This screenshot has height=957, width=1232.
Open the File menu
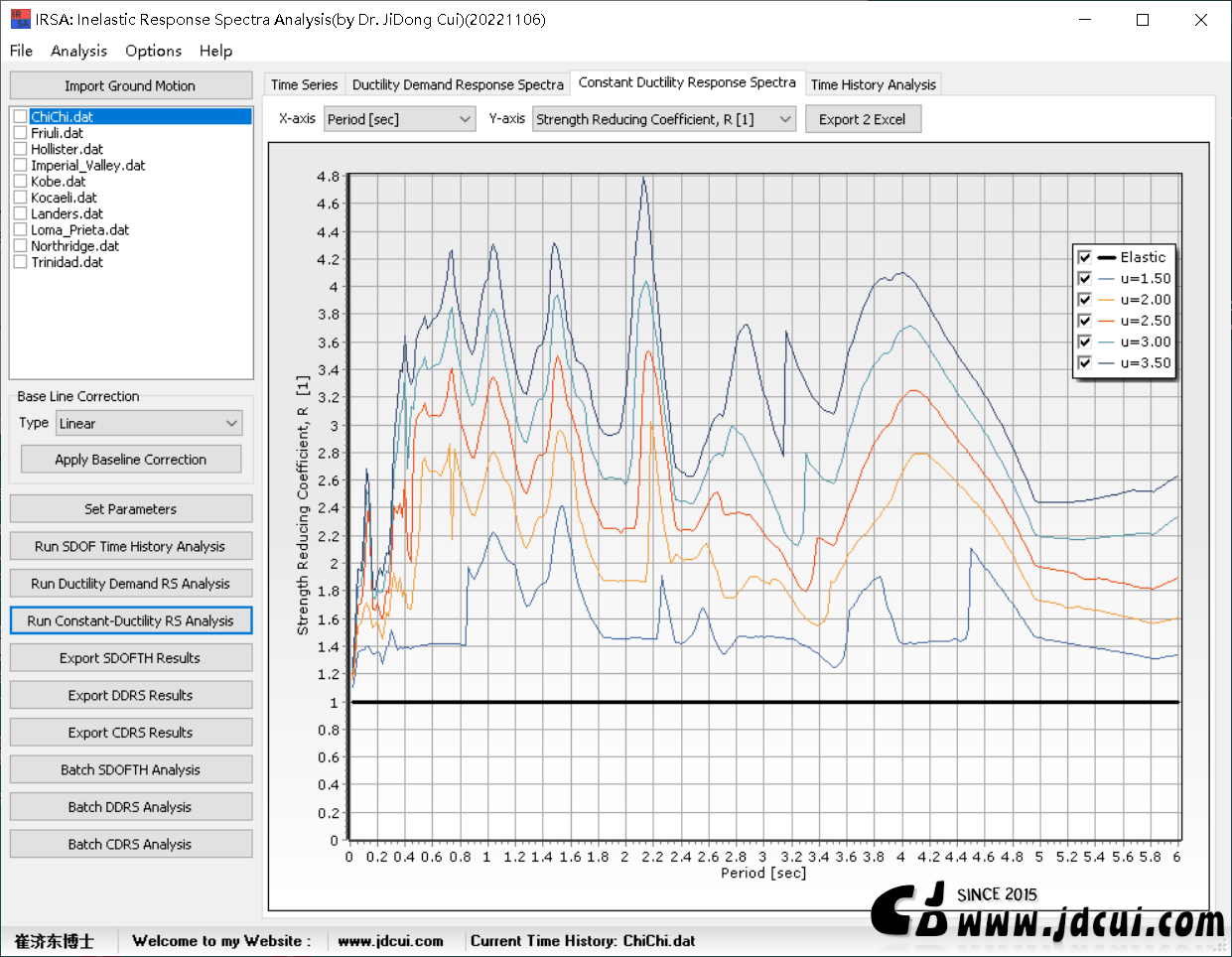coord(21,51)
